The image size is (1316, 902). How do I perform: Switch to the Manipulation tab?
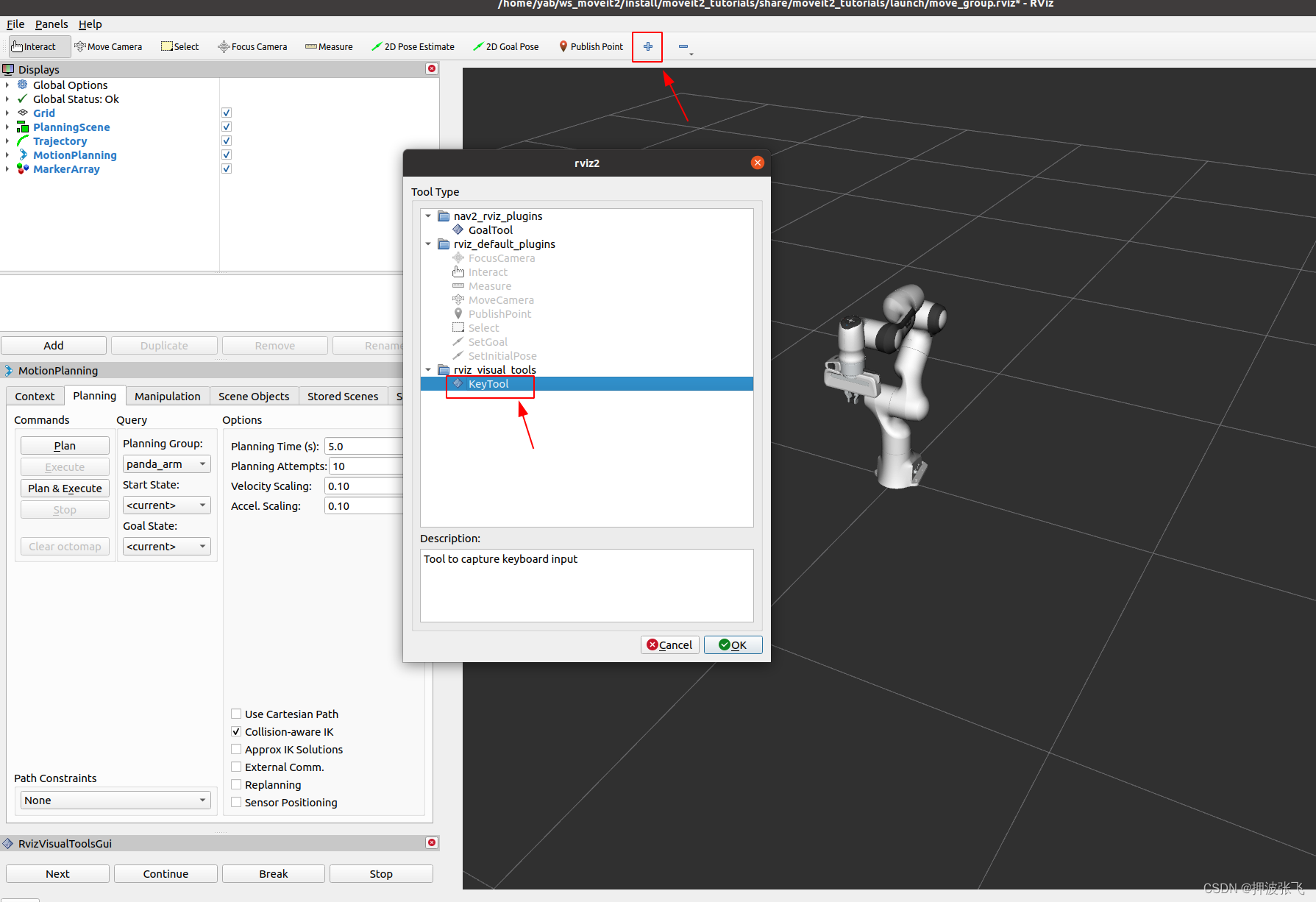[x=167, y=396]
